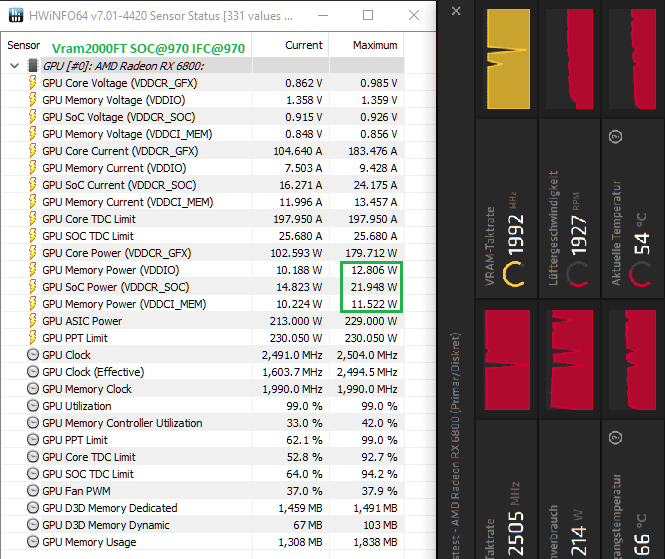Screen dimensions: 665x559
Task: Click clock icon of GPU D3D Memory Dedicated
Action: 33,508
